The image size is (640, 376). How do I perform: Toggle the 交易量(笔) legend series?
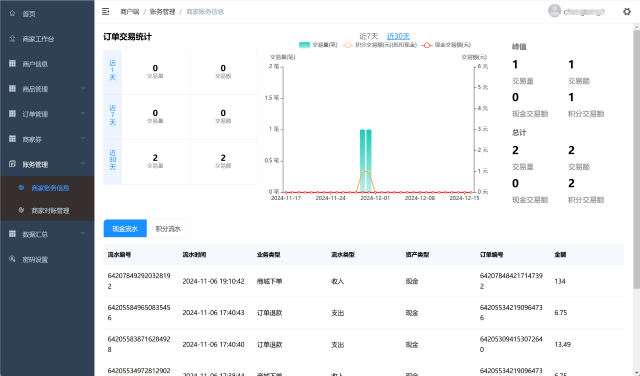[x=318, y=45]
